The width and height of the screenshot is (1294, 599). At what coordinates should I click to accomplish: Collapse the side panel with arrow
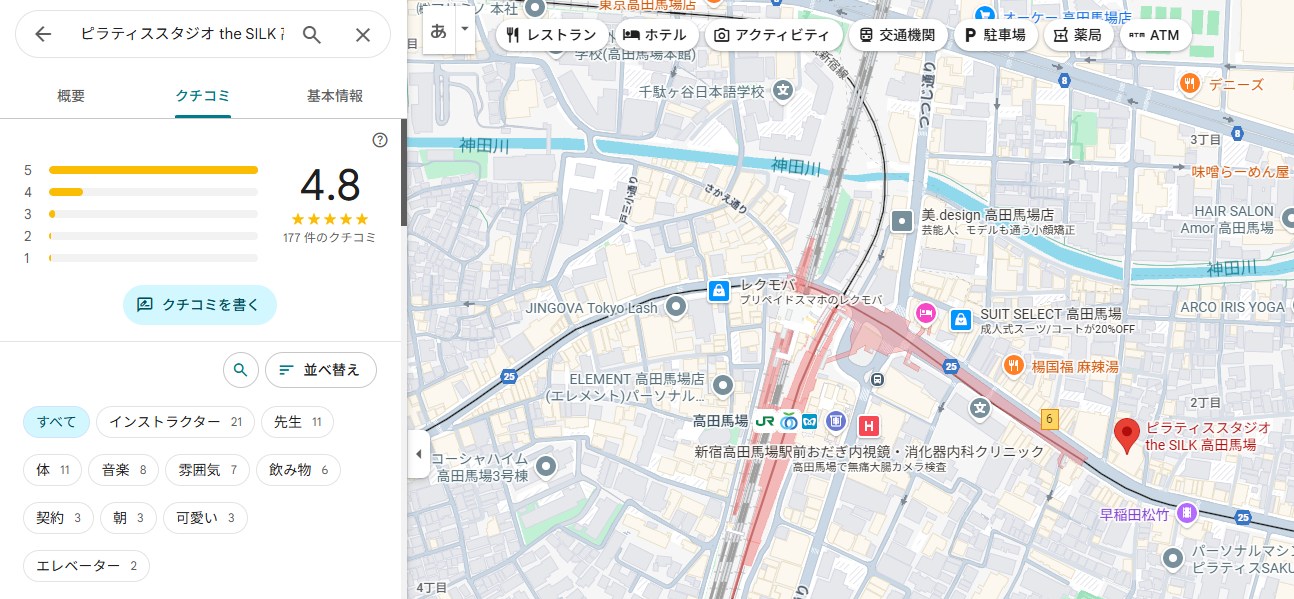coord(418,455)
